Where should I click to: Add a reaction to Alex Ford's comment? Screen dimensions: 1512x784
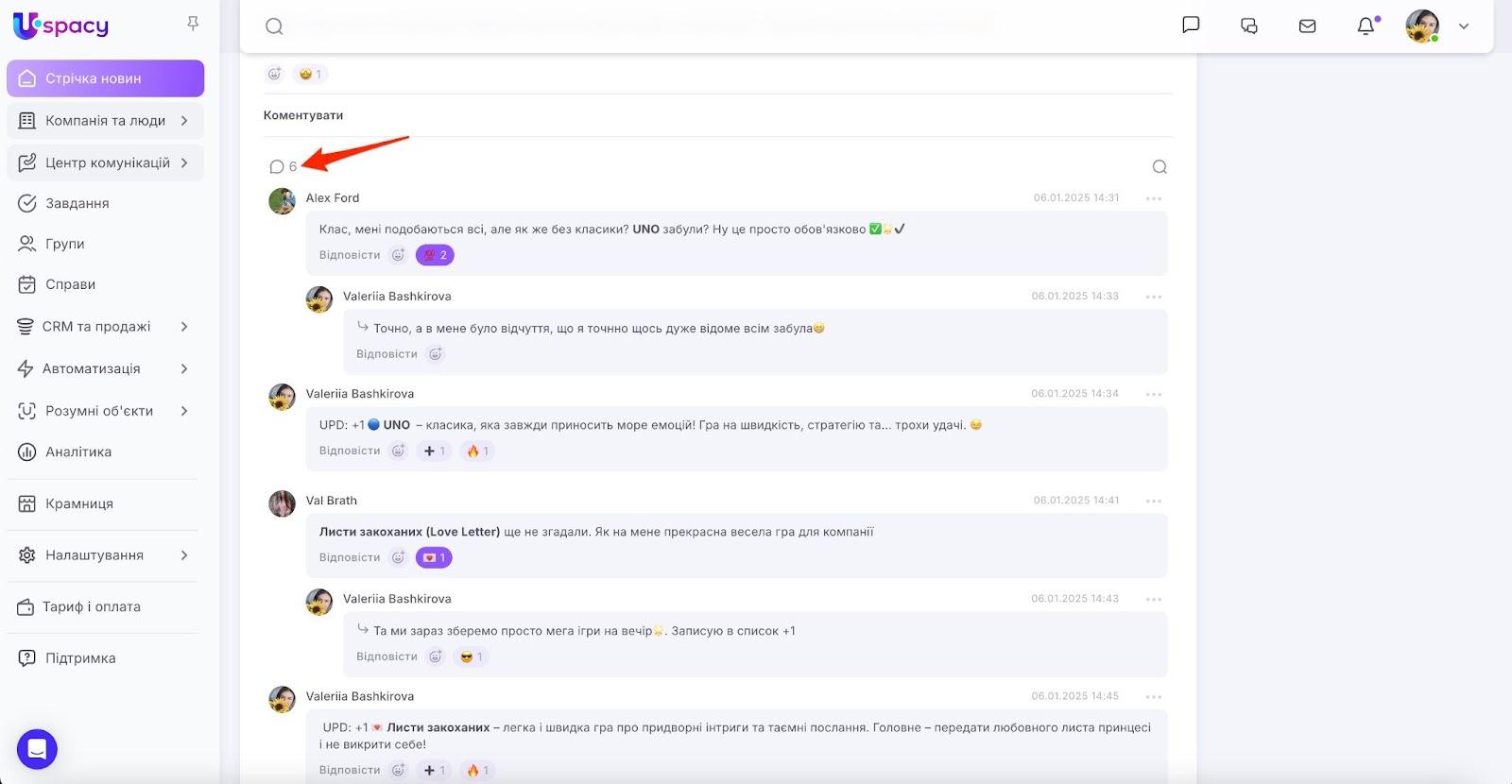click(398, 255)
